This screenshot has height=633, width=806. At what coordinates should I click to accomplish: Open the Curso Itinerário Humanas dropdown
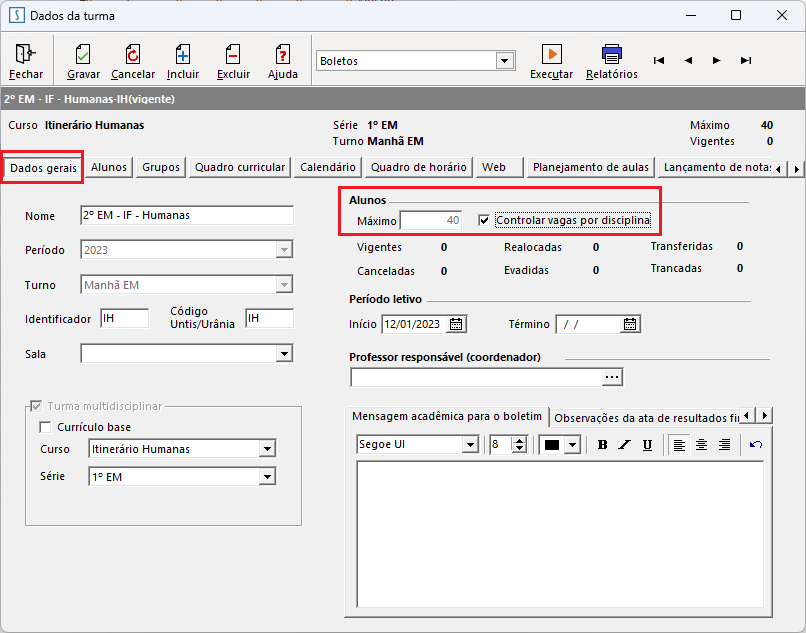pyautogui.click(x=267, y=449)
